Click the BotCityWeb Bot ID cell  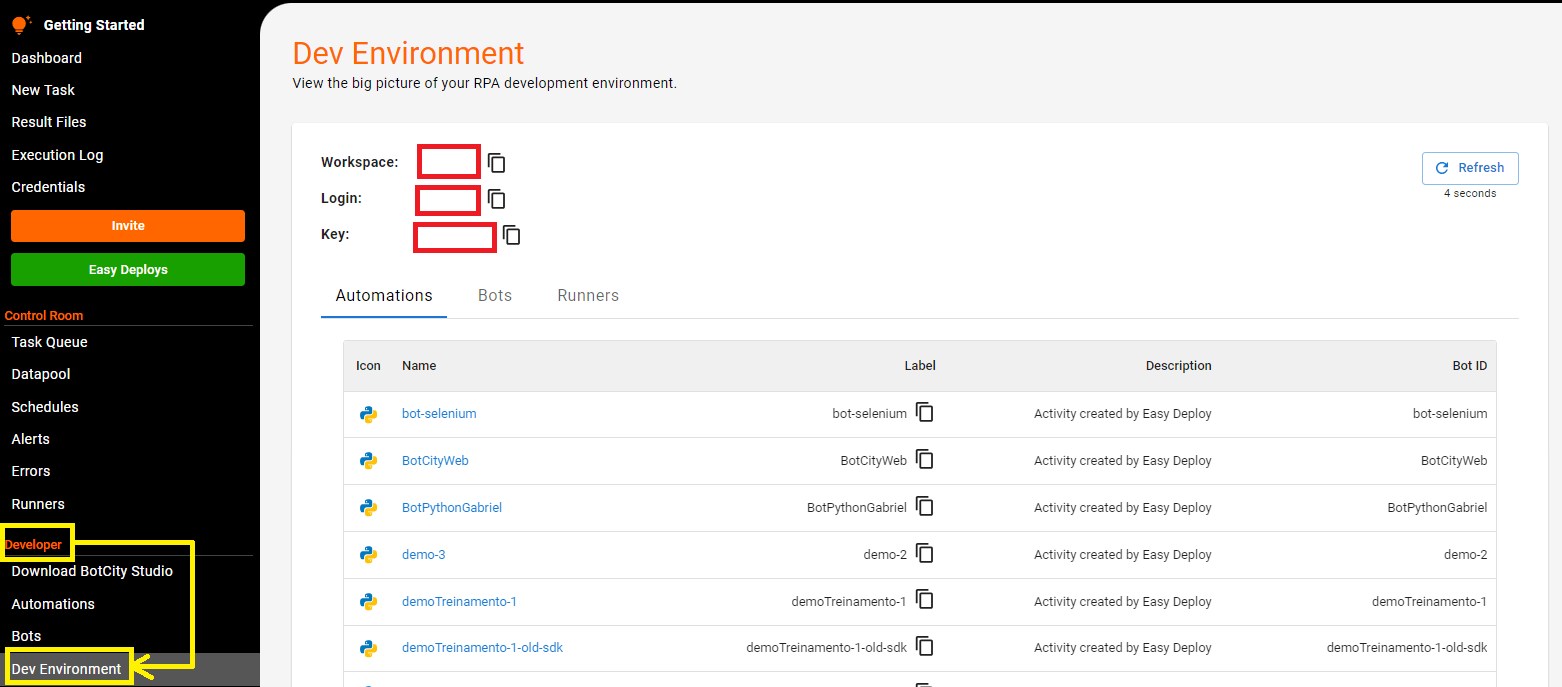pos(1454,460)
